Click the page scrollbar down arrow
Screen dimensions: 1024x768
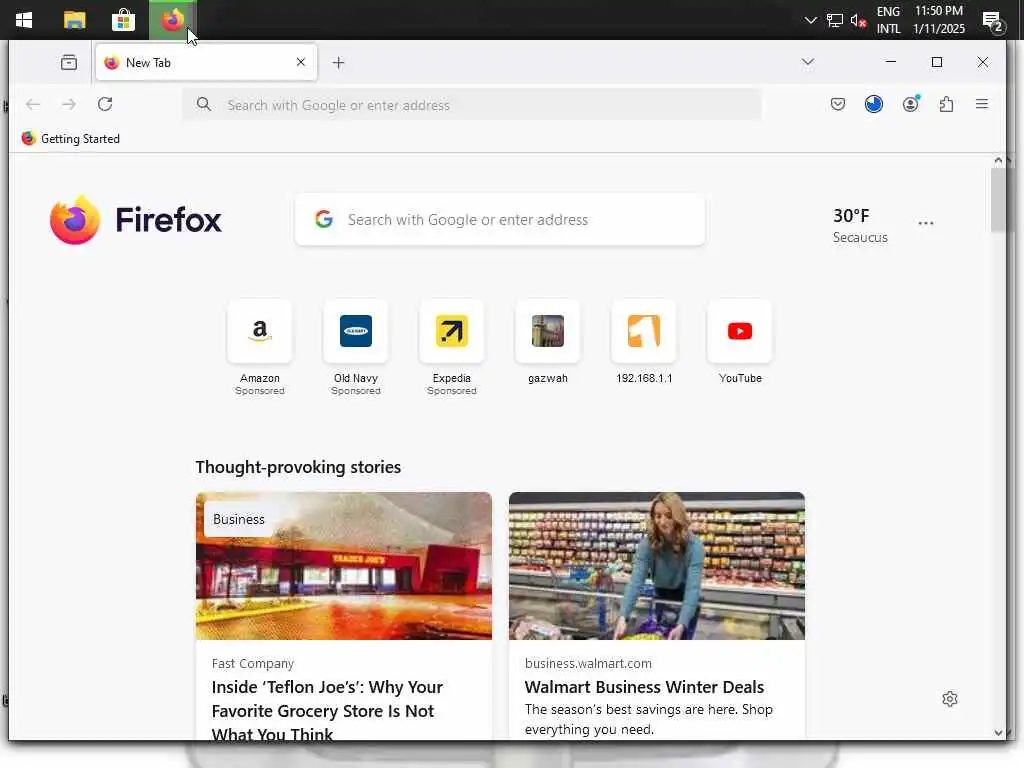tap(998, 733)
